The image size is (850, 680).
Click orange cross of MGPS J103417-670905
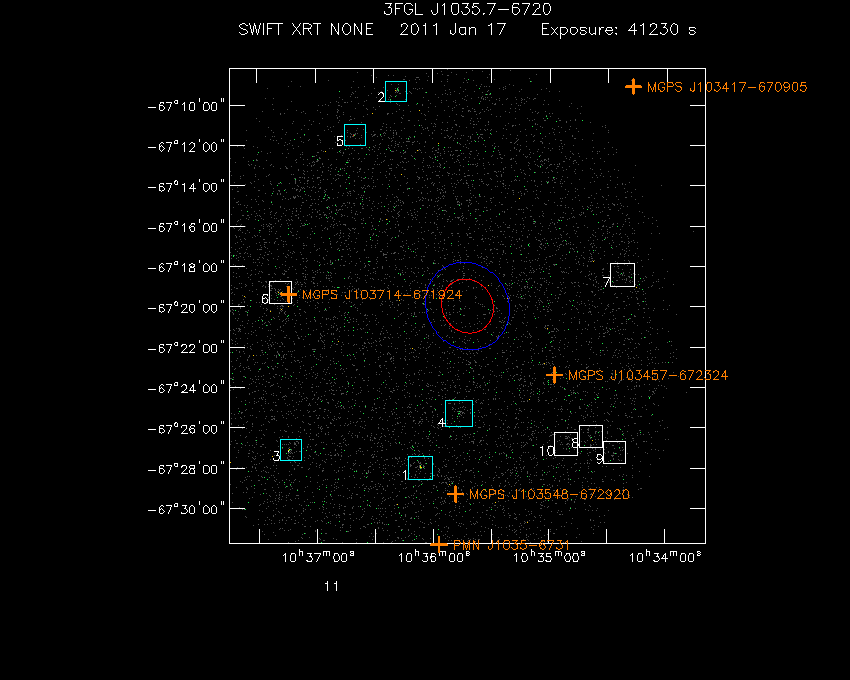[x=633, y=87]
